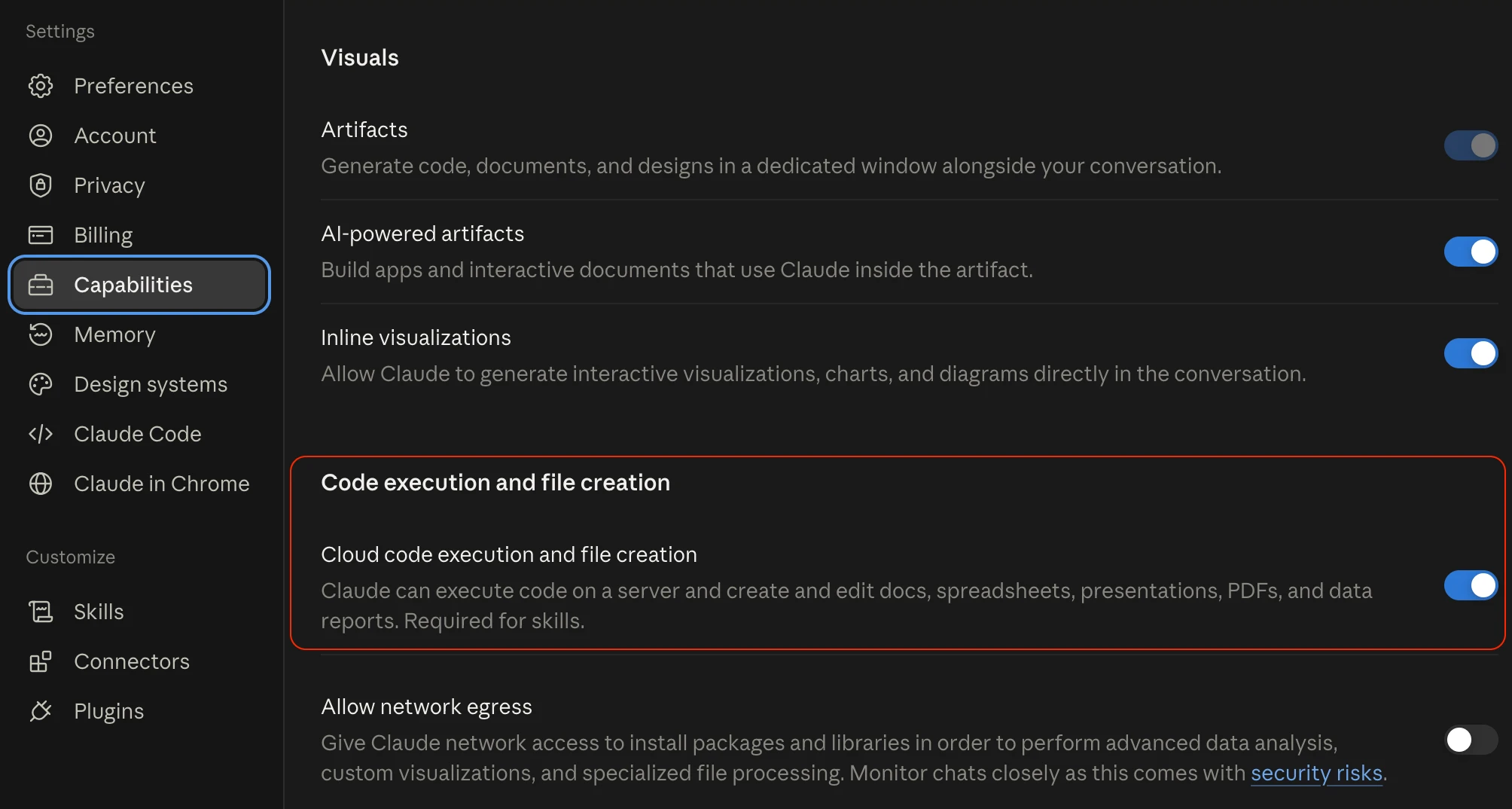The width and height of the screenshot is (1512, 809).
Task: Click the Skills scroll icon
Action: tap(41, 612)
